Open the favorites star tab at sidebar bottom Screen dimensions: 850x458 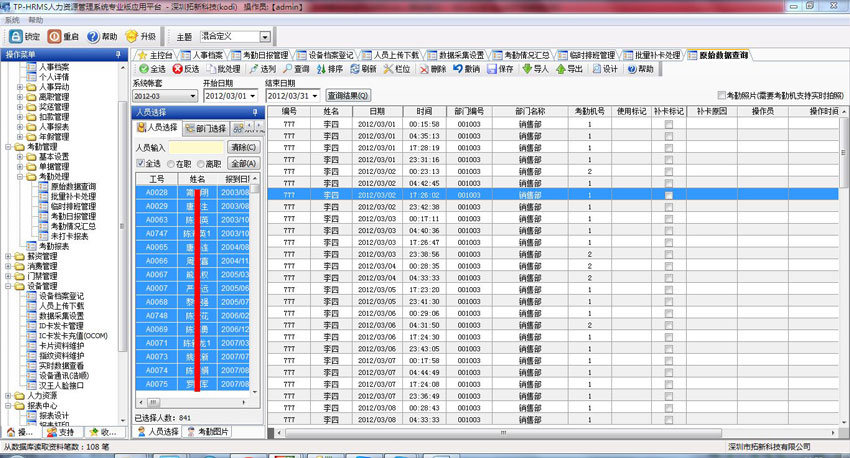(103, 432)
